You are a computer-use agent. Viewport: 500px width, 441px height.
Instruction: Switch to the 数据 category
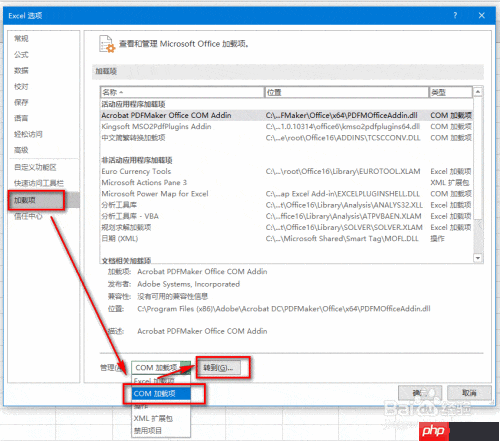43,71
